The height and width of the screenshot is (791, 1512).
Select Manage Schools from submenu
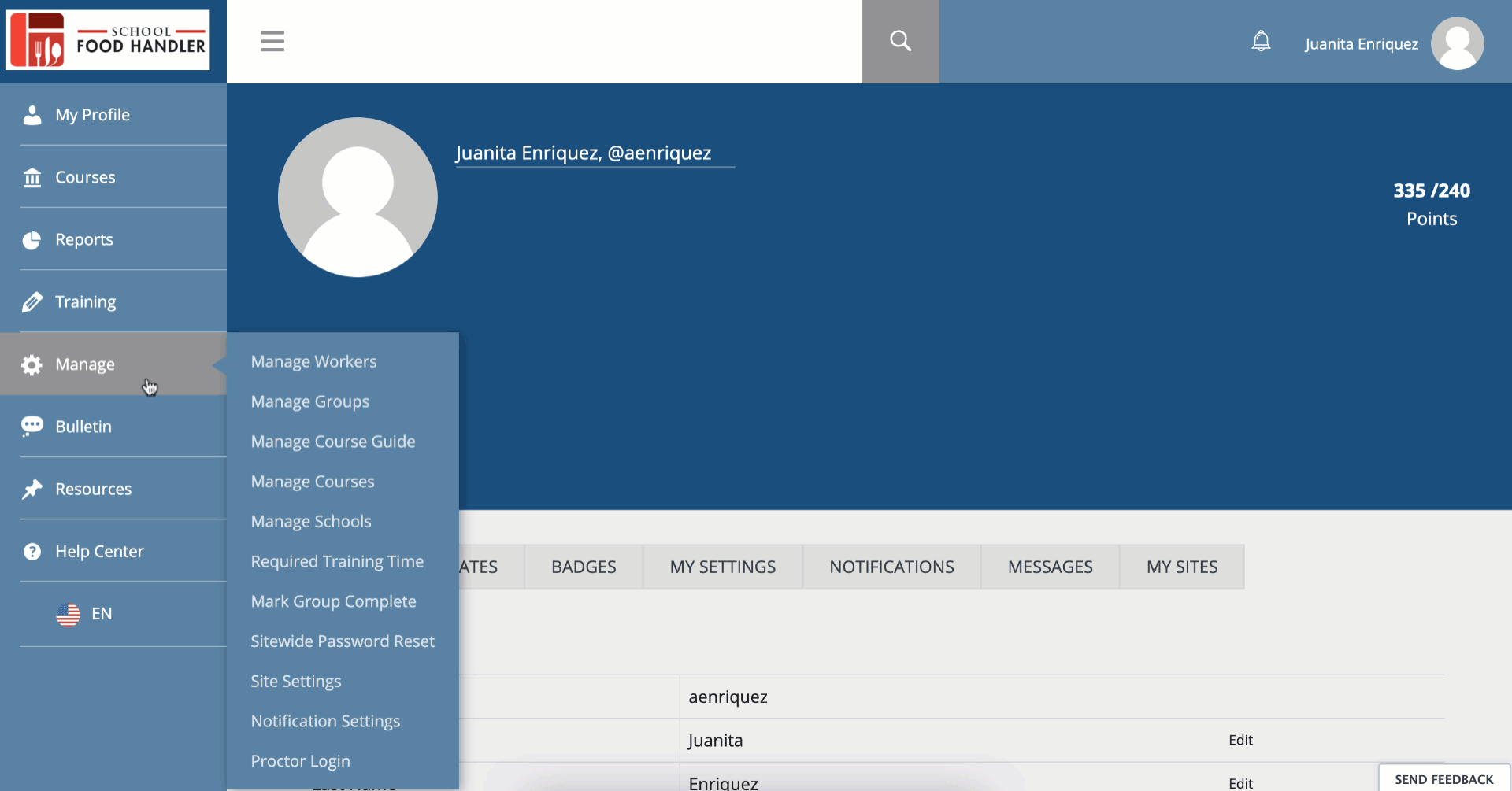(311, 521)
